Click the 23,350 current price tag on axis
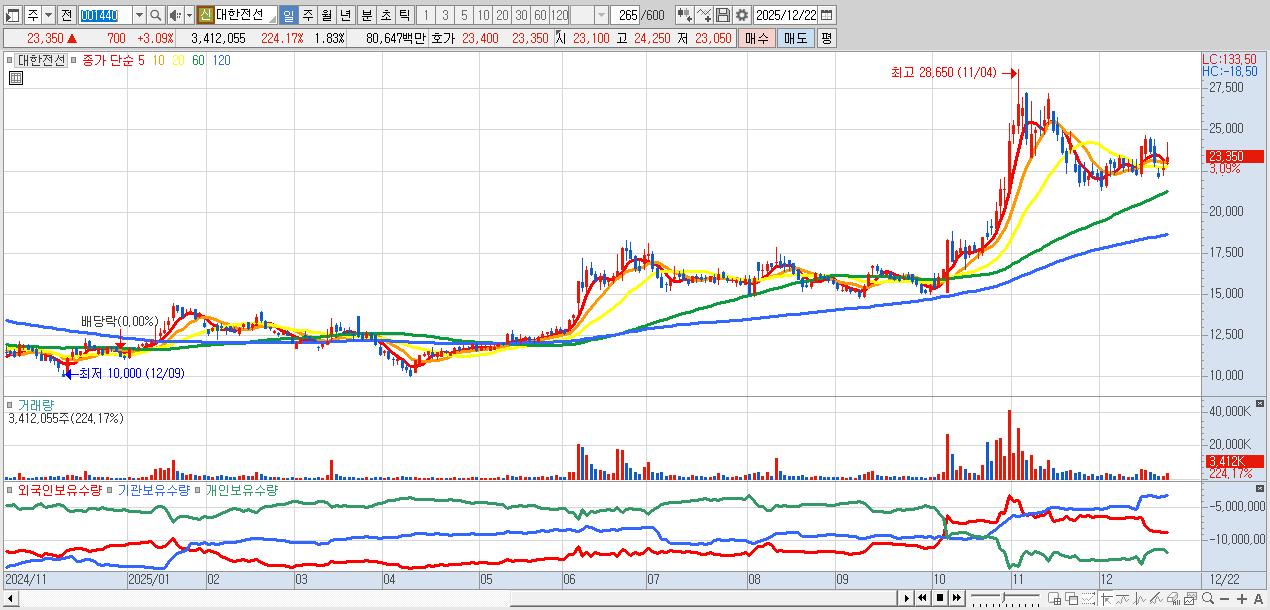This screenshot has width=1270, height=610. (1234, 156)
